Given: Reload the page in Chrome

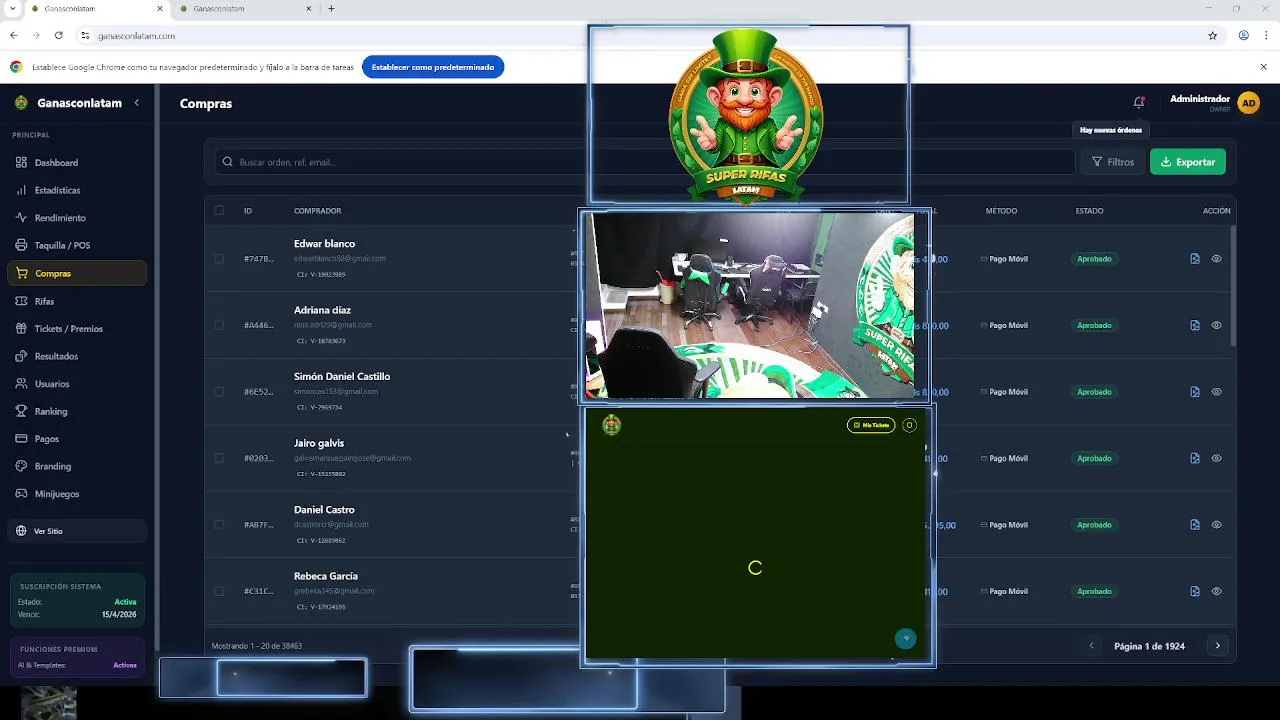Looking at the screenshot, I should (x=59, y=35).
